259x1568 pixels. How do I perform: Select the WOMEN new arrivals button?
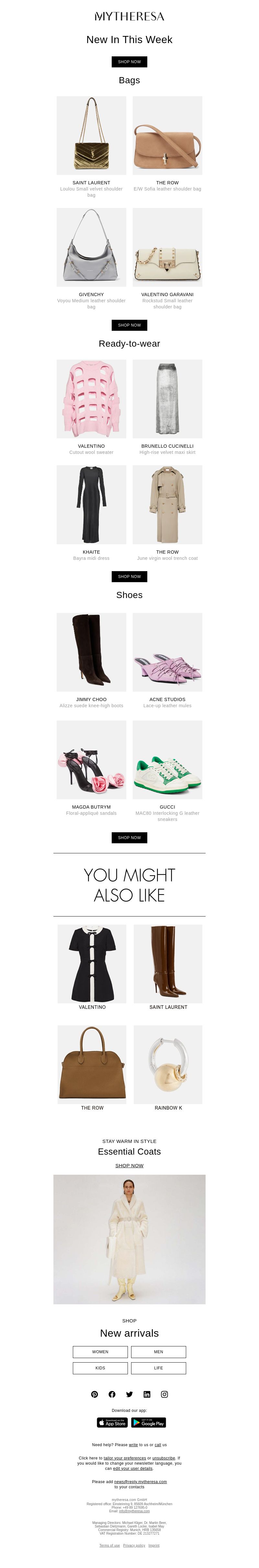[x=100, y=1351]
